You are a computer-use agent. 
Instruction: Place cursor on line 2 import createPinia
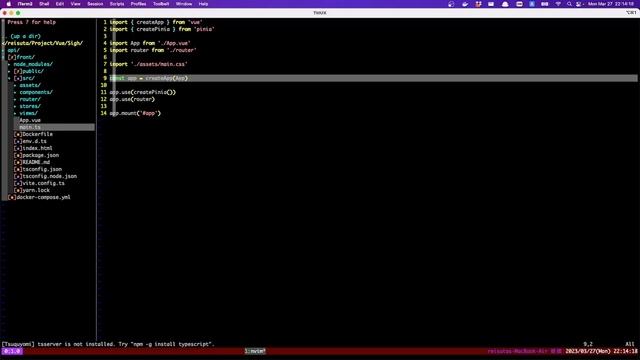pos(162,29)
